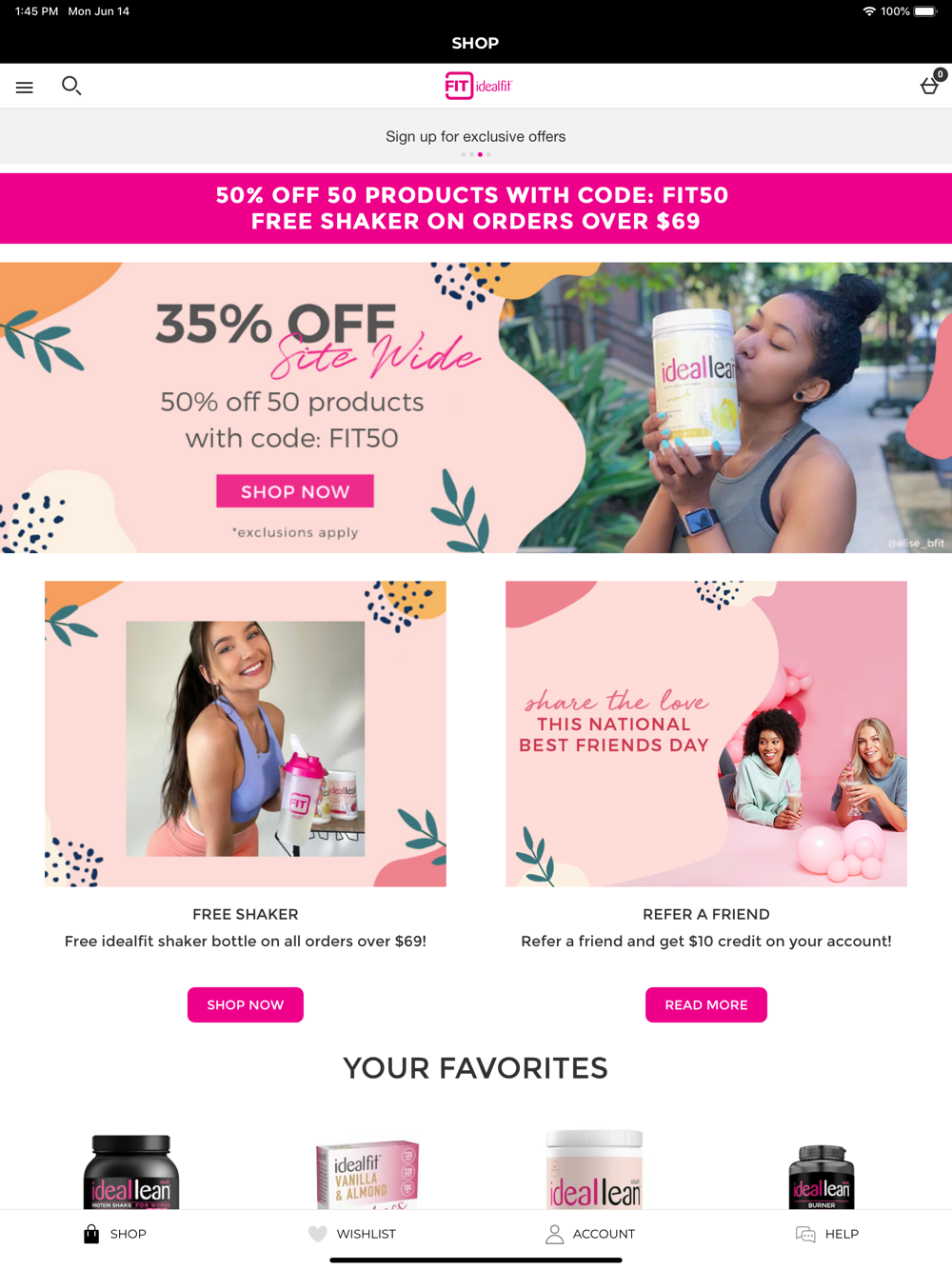The width and height of the screenshot is (952, 1270).
Task: Open the Best Friends Day image
Action: pyautogui.click(x=706, y=734)
